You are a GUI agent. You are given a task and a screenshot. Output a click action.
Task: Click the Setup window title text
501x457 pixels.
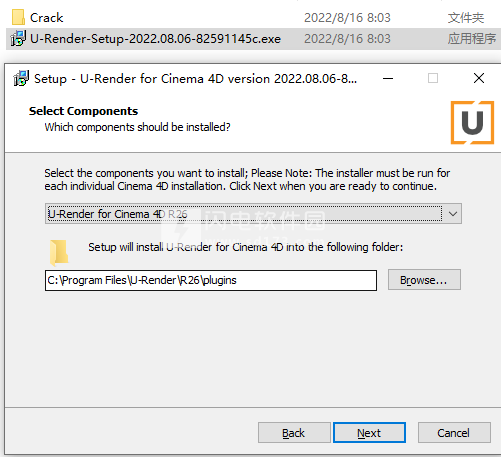pyautogui.click(x=195, y=79)
